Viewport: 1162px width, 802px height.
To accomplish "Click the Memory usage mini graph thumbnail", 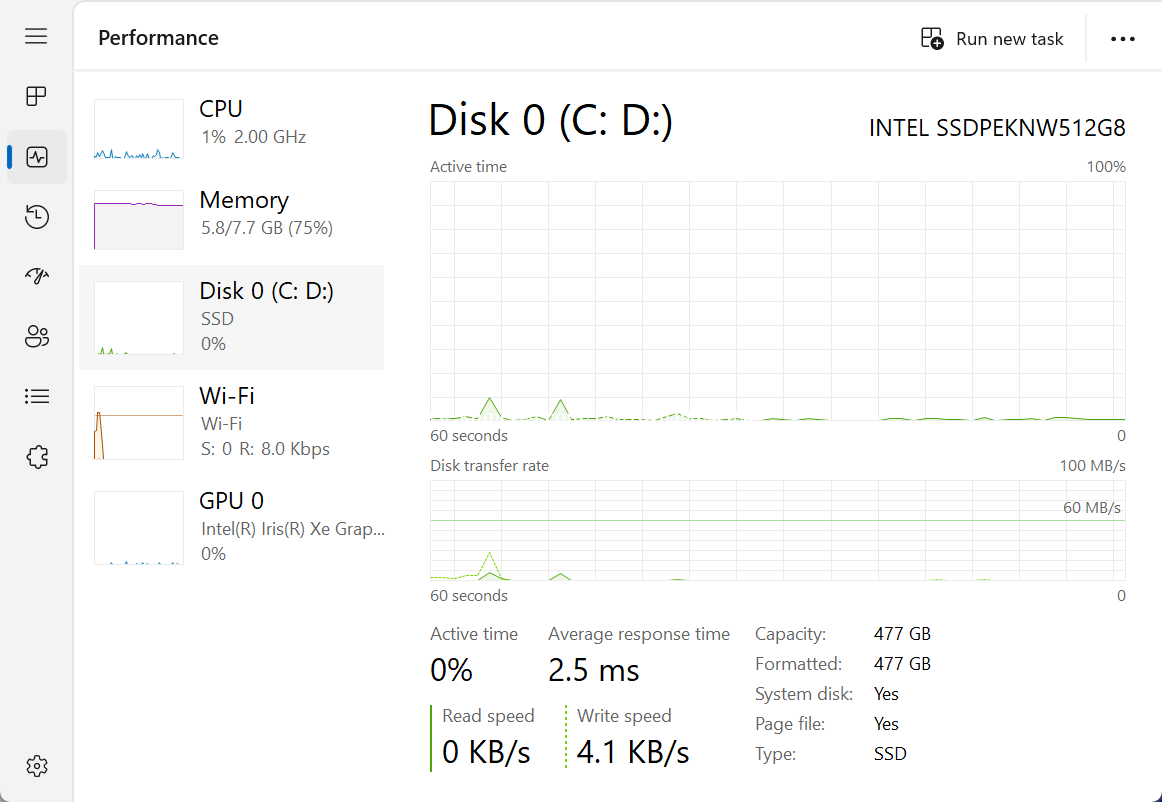I will tap(139, 220).
